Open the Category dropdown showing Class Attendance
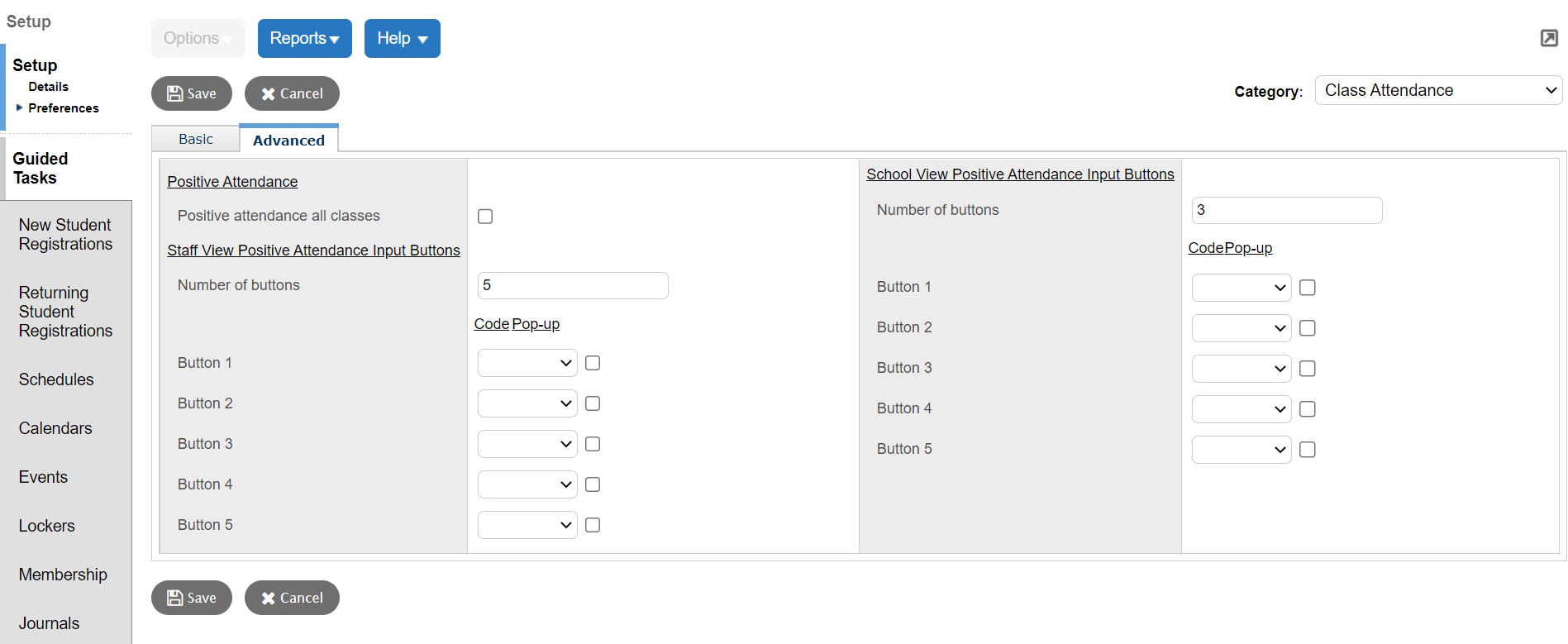 (1438, 90)
